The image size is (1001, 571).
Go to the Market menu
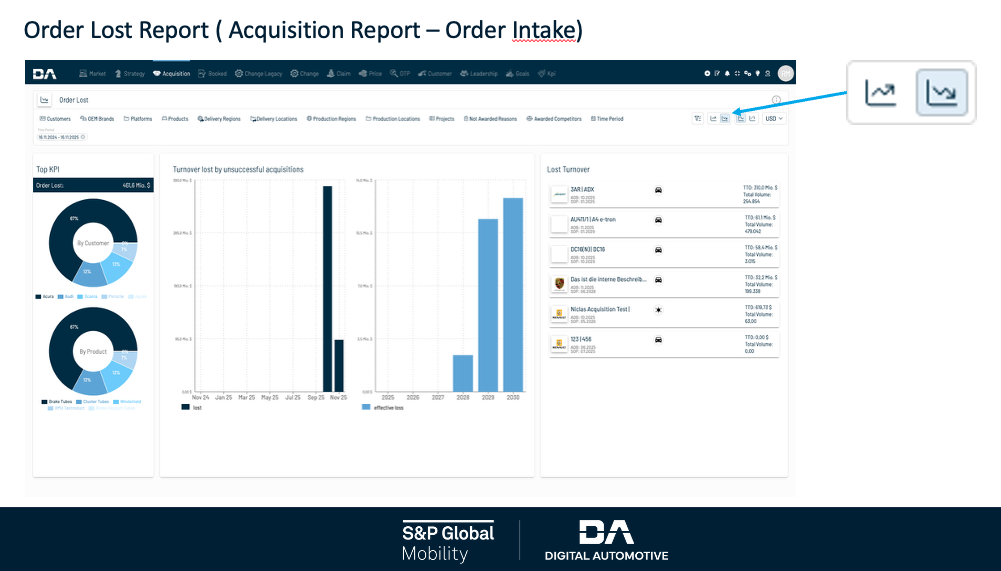point(93,73)
